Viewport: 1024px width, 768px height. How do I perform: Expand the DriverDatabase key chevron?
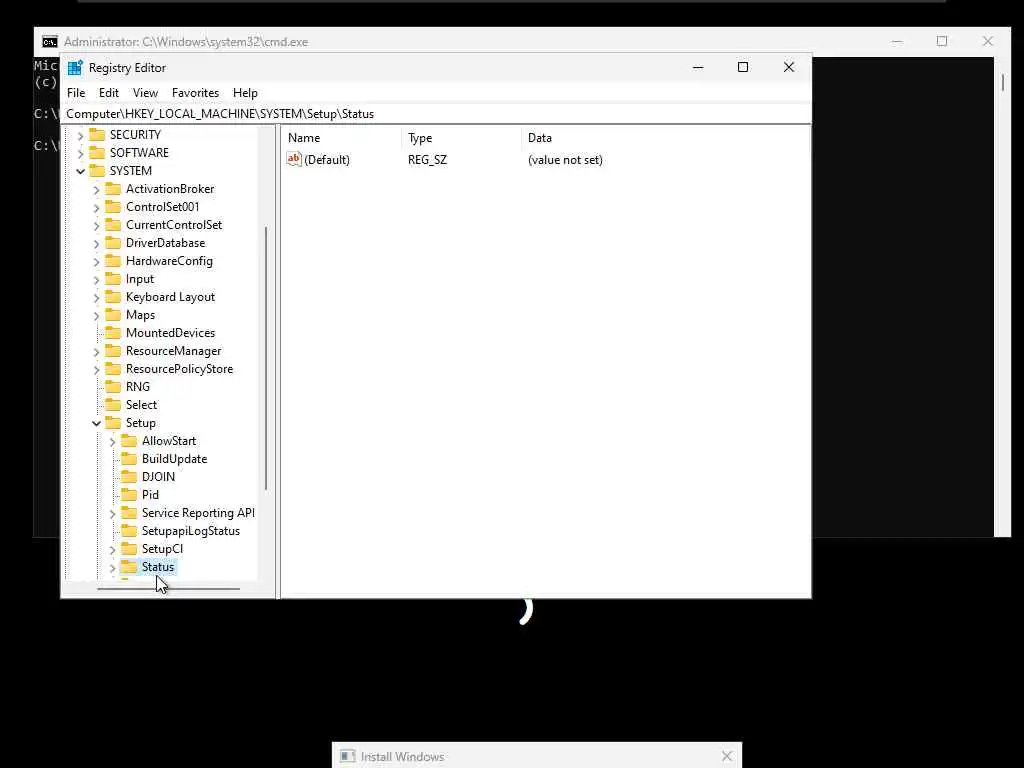(97, 244)
